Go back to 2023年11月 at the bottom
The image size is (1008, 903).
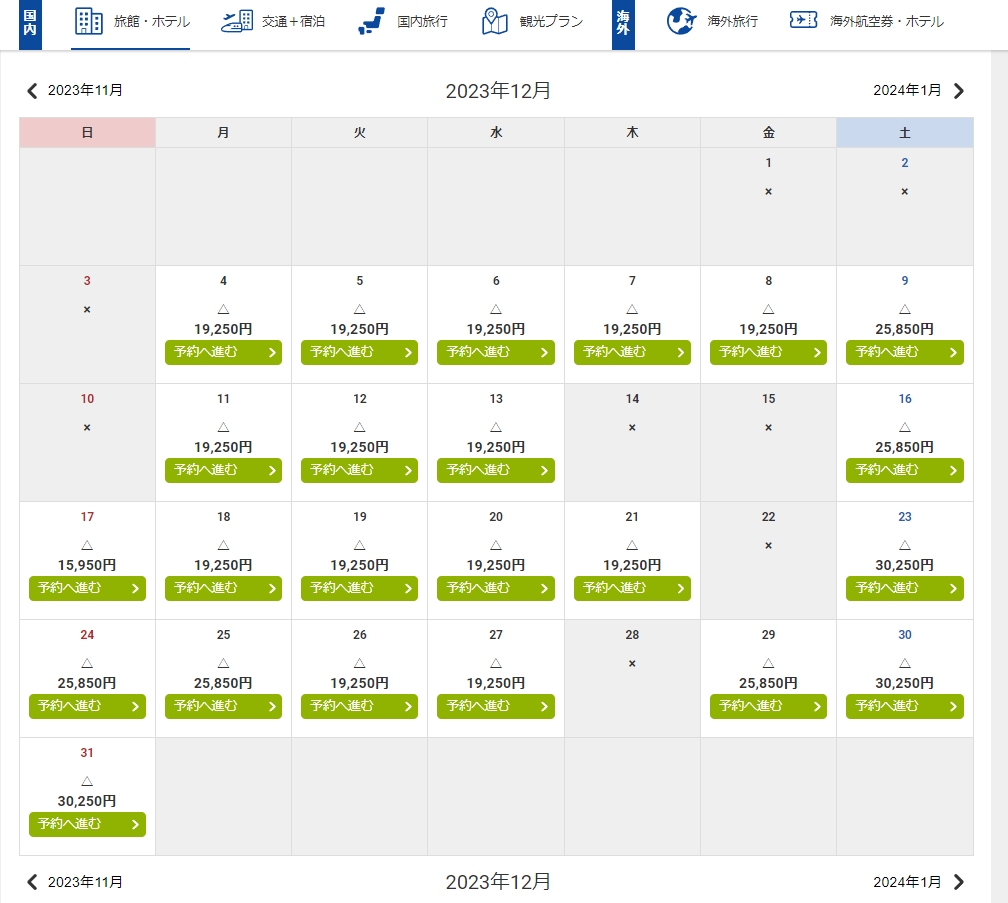85,882
